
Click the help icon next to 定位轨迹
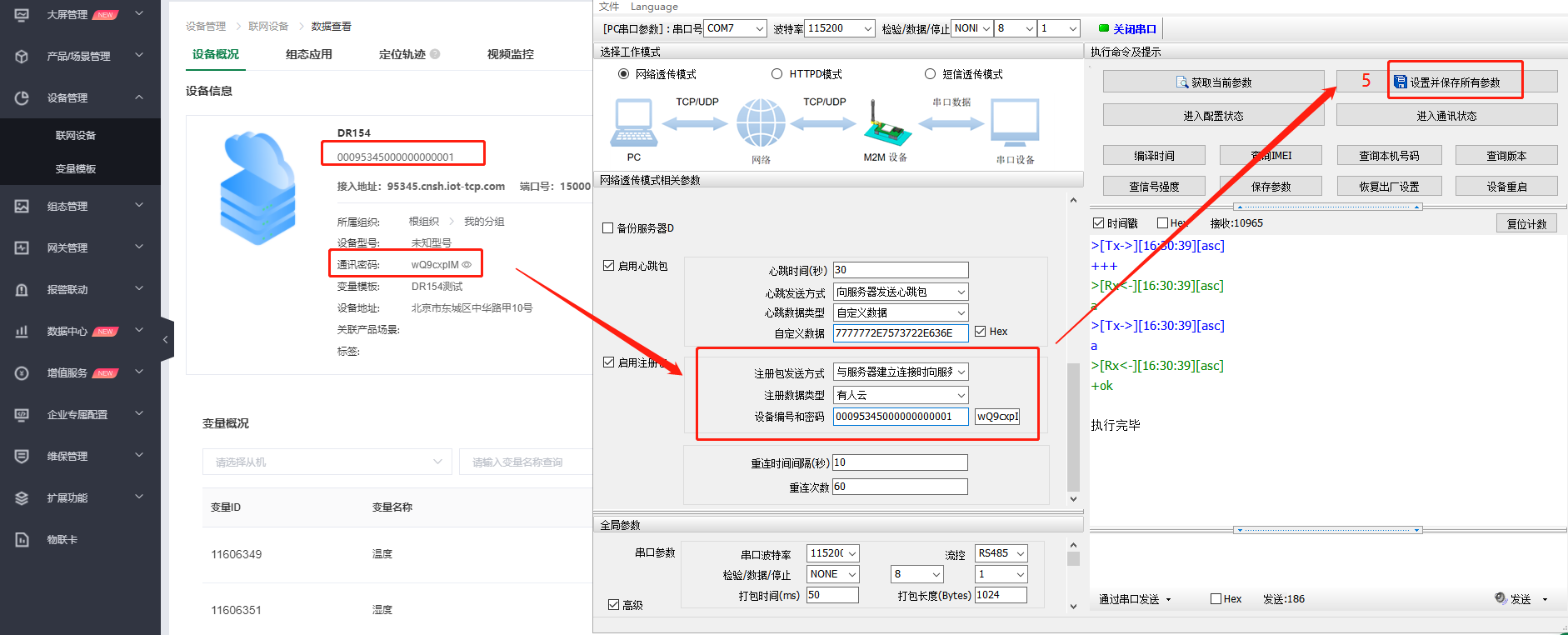click(x=435, y=54)
